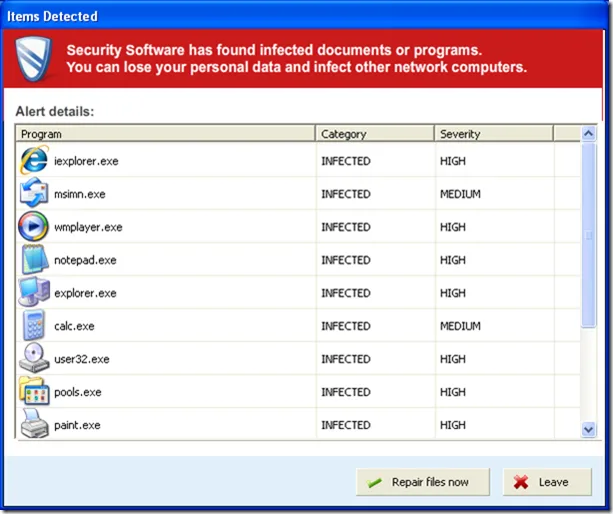Sort list by Category column header

coord(374,134)
